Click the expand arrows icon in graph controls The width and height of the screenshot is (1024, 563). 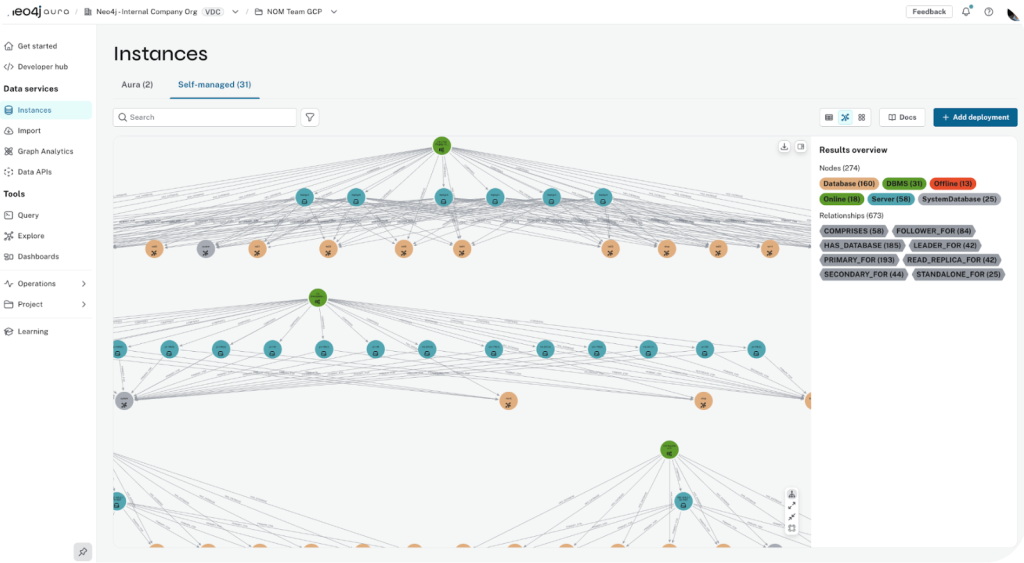[x=792, y=506]
